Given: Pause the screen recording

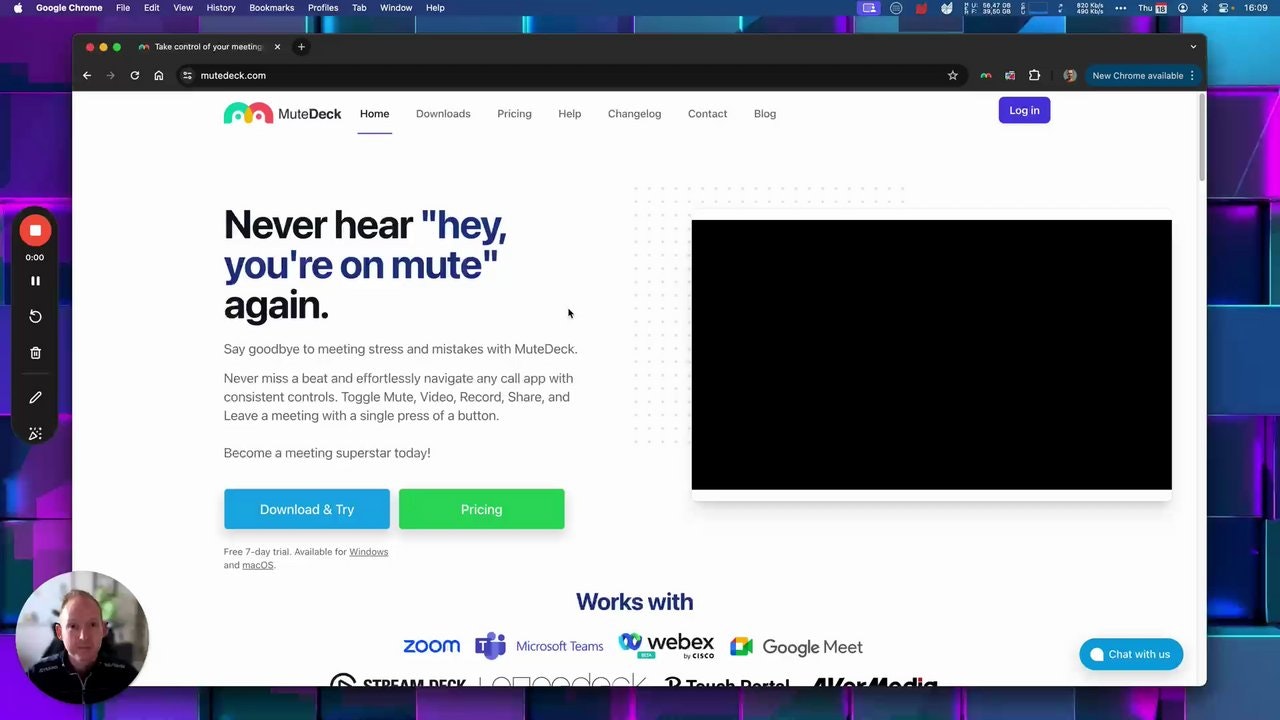Looking at the screenshot, I should (35, 280).
